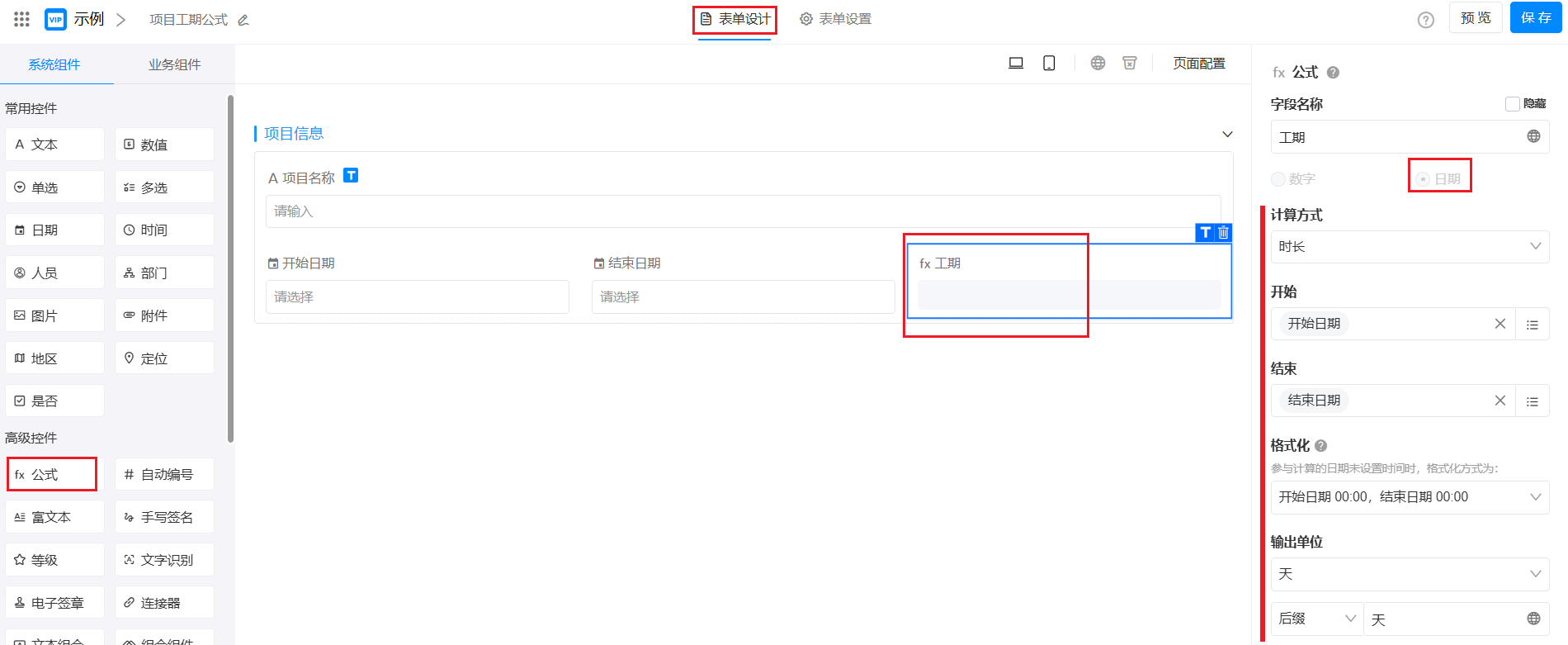Toggle the 隐藏 checkbox
This screenshot has width=1568, height=645.
1512,104
